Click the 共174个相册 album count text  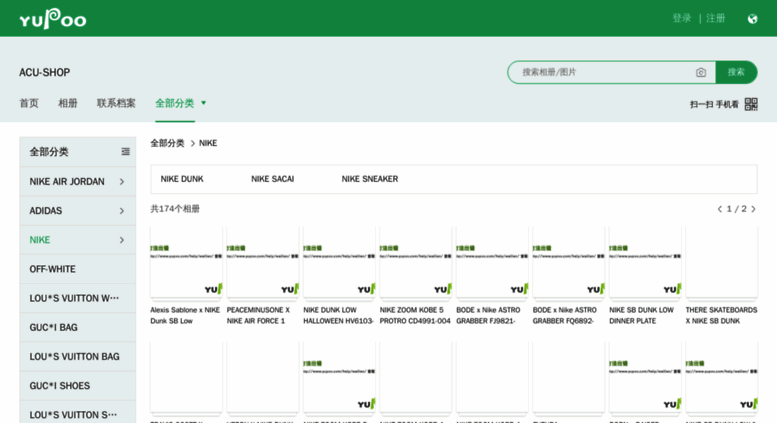click(175, 209)
